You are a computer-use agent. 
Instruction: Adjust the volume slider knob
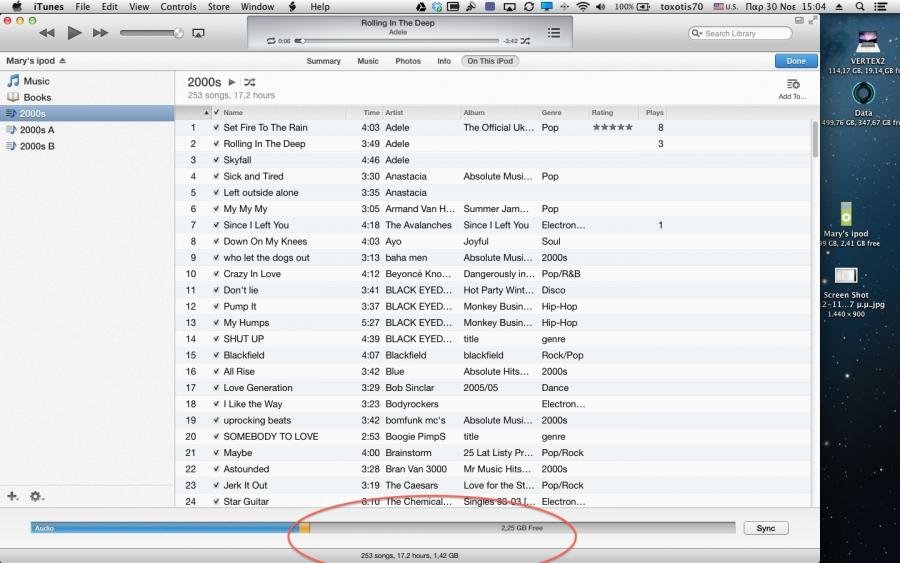[179, 33]
